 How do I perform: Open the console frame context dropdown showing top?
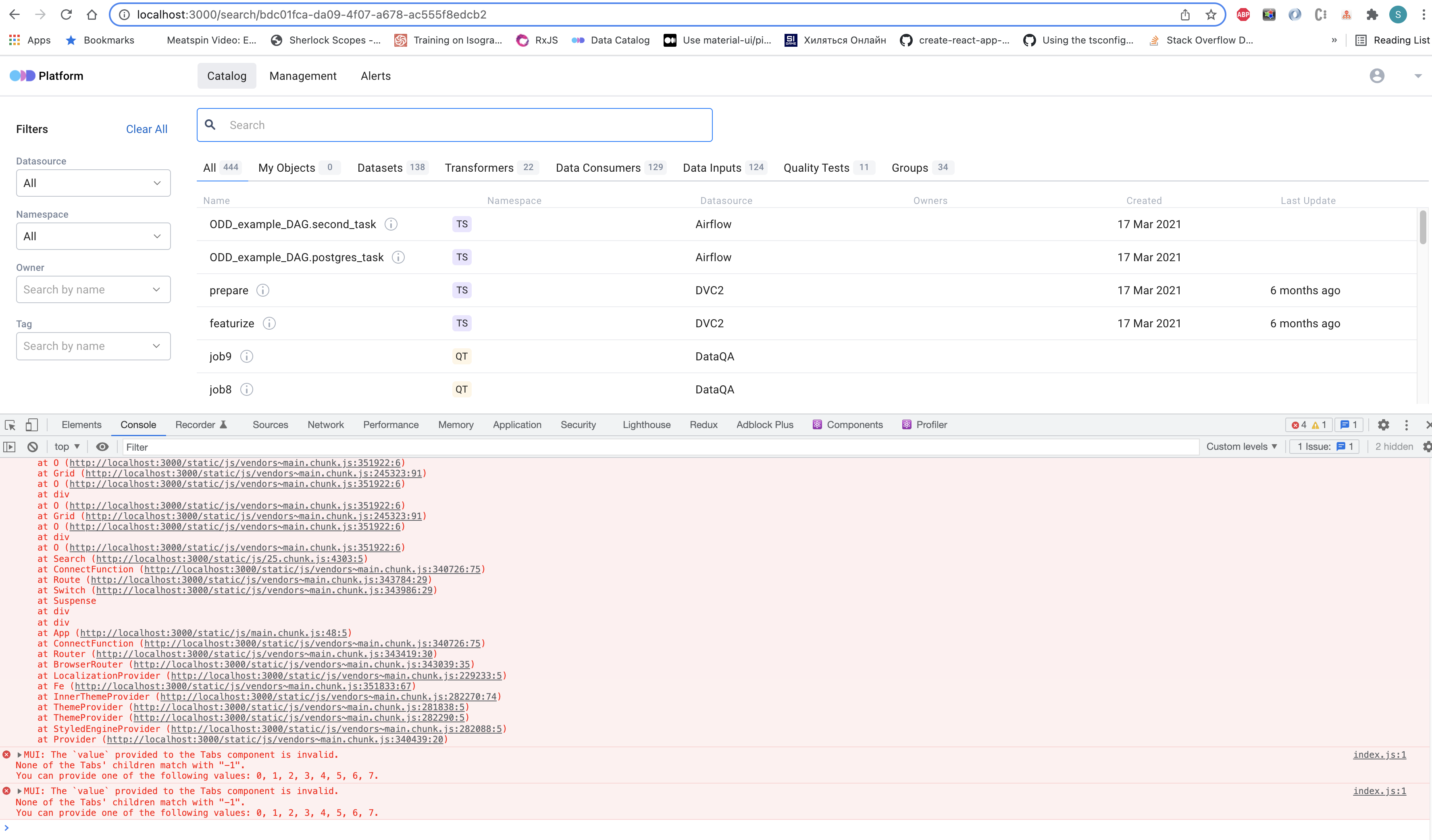(x=66, y=447)
